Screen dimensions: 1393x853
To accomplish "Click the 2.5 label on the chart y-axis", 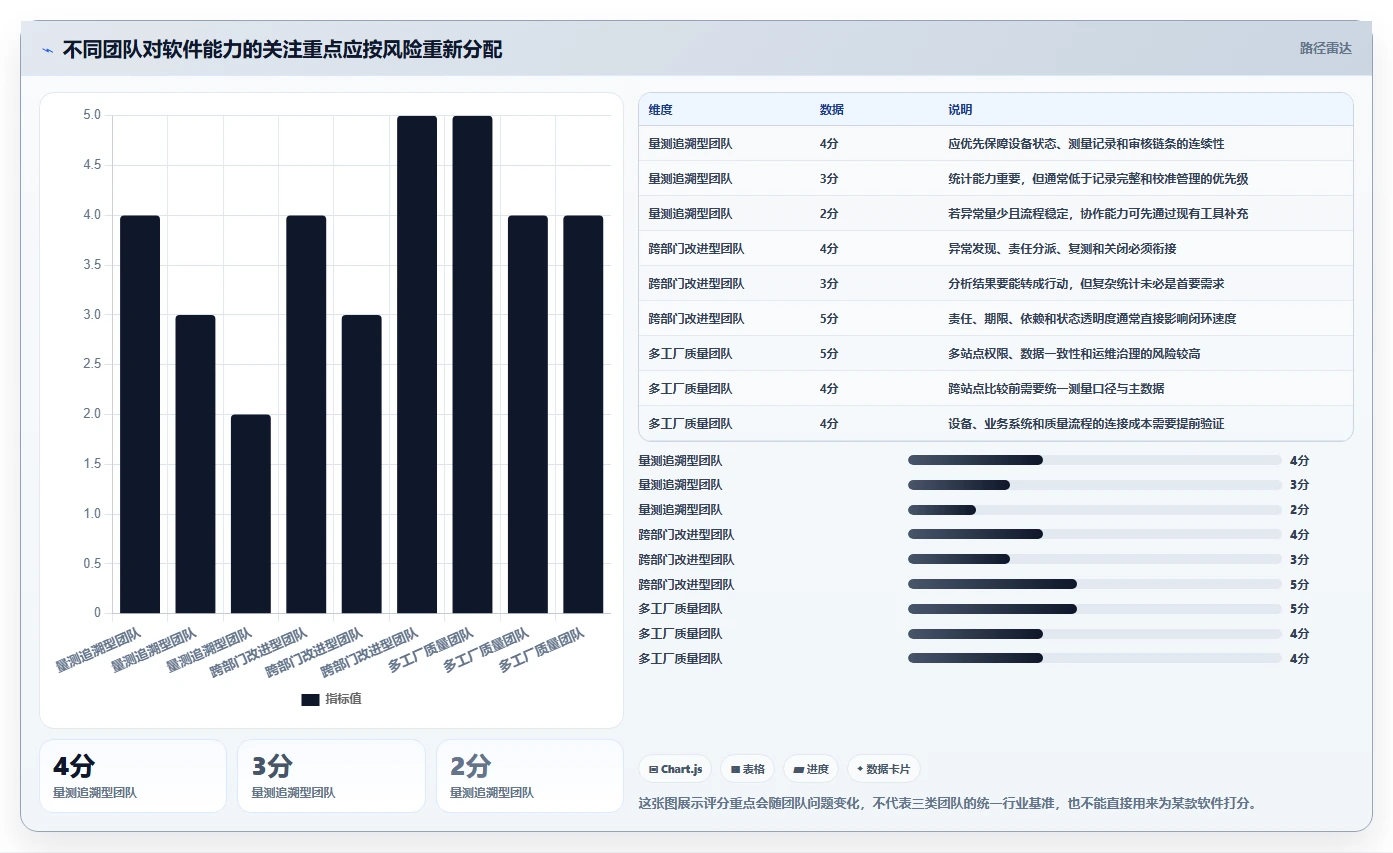I will [92, 364].
